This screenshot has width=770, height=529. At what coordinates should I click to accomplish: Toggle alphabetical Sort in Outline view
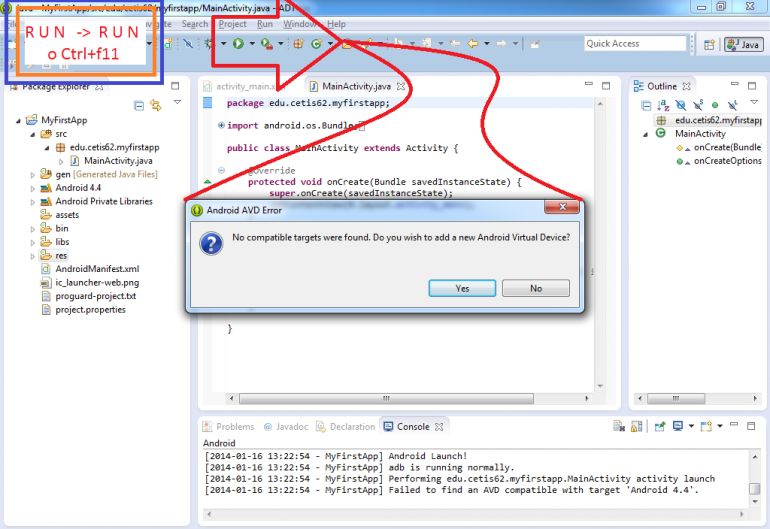click(x=663, y=105)
